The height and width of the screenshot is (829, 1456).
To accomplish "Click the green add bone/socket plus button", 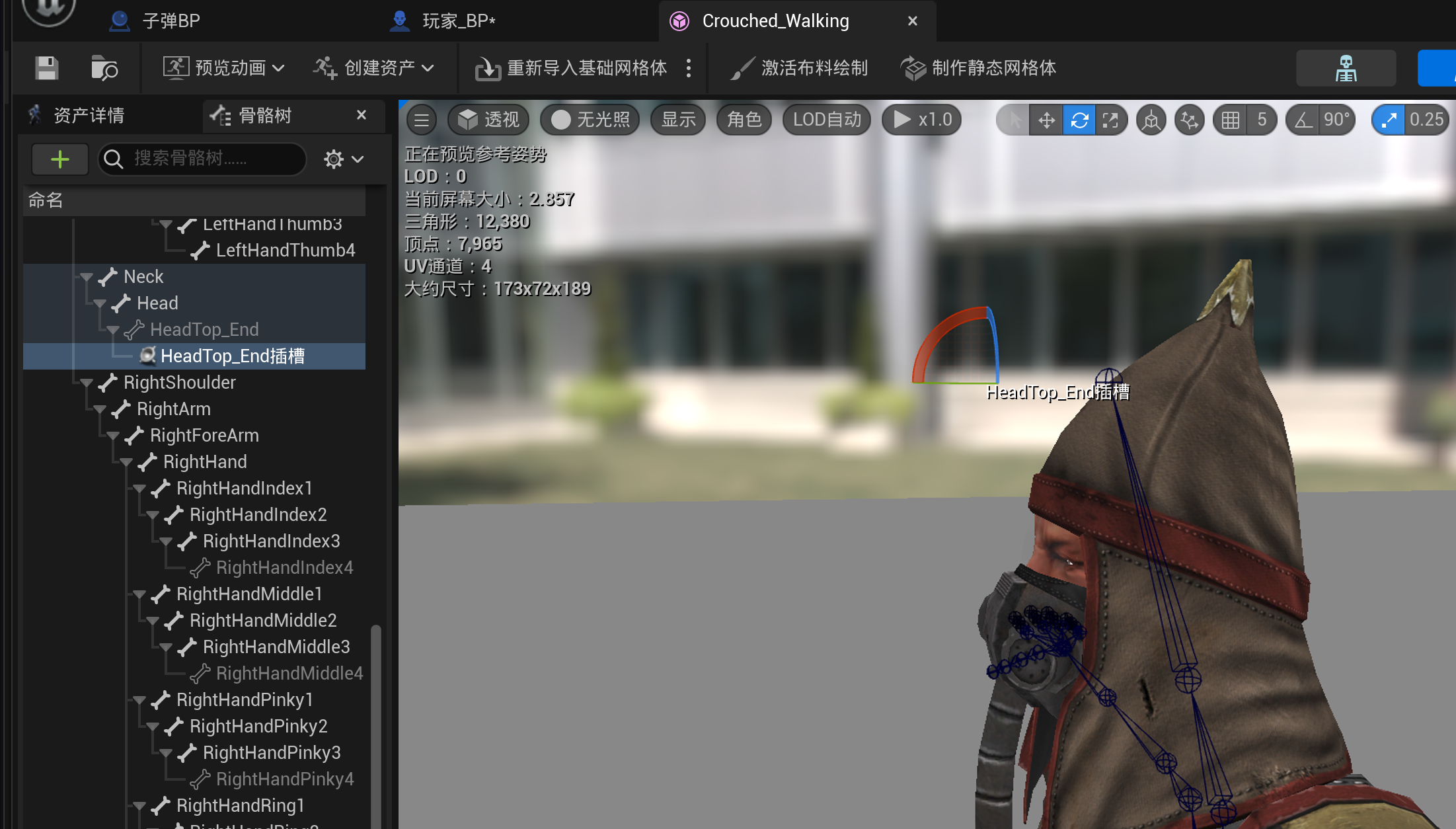I will pos(60,159).
